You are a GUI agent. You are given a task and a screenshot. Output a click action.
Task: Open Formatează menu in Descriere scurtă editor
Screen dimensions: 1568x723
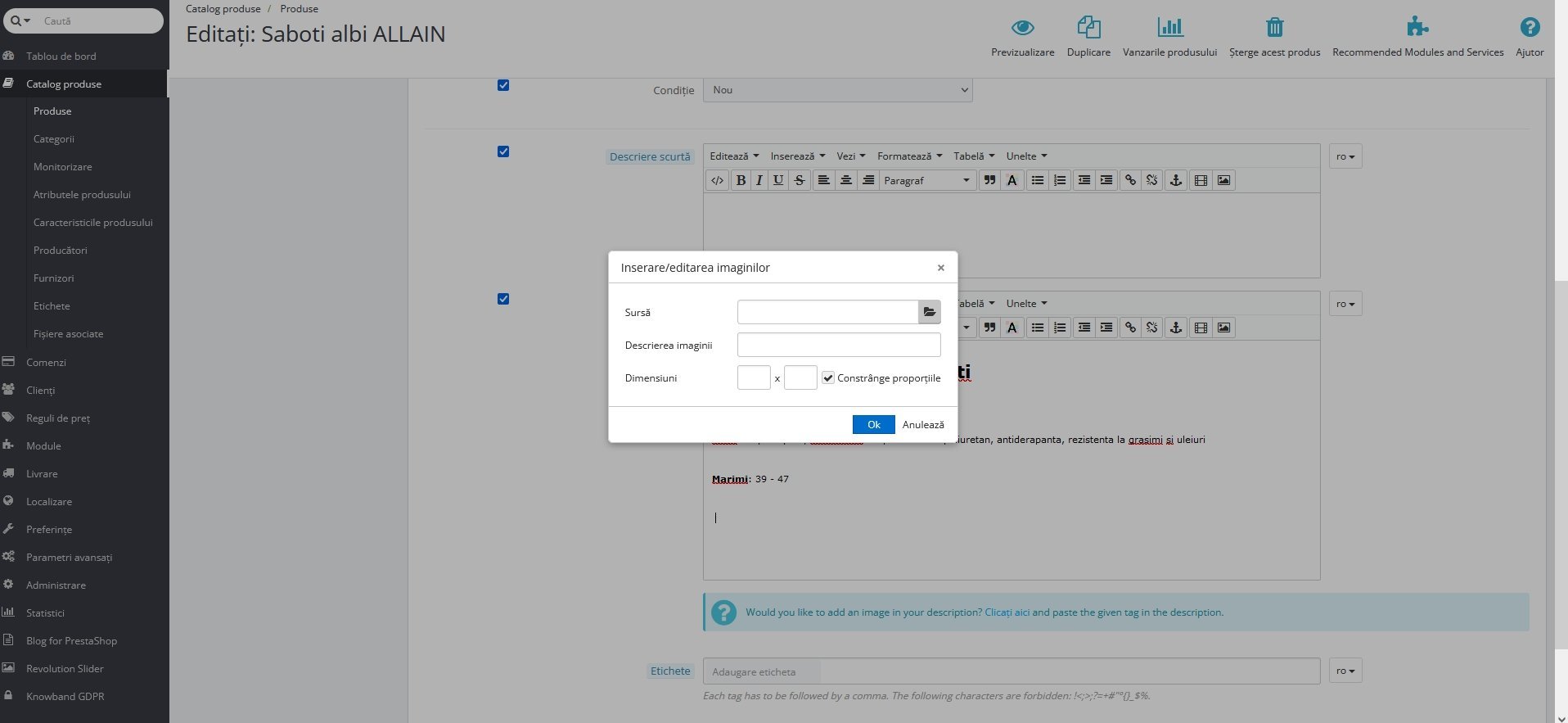point(910,156)
